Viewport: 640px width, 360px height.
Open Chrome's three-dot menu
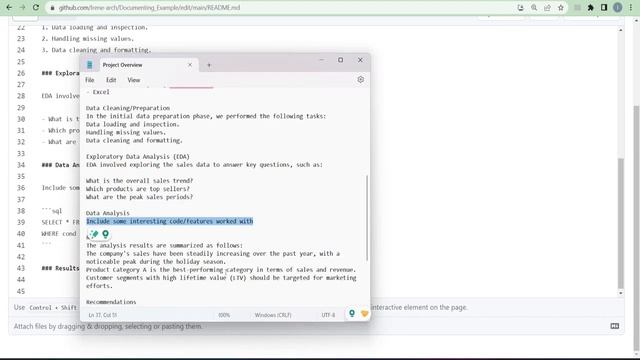tap(631, 8)
